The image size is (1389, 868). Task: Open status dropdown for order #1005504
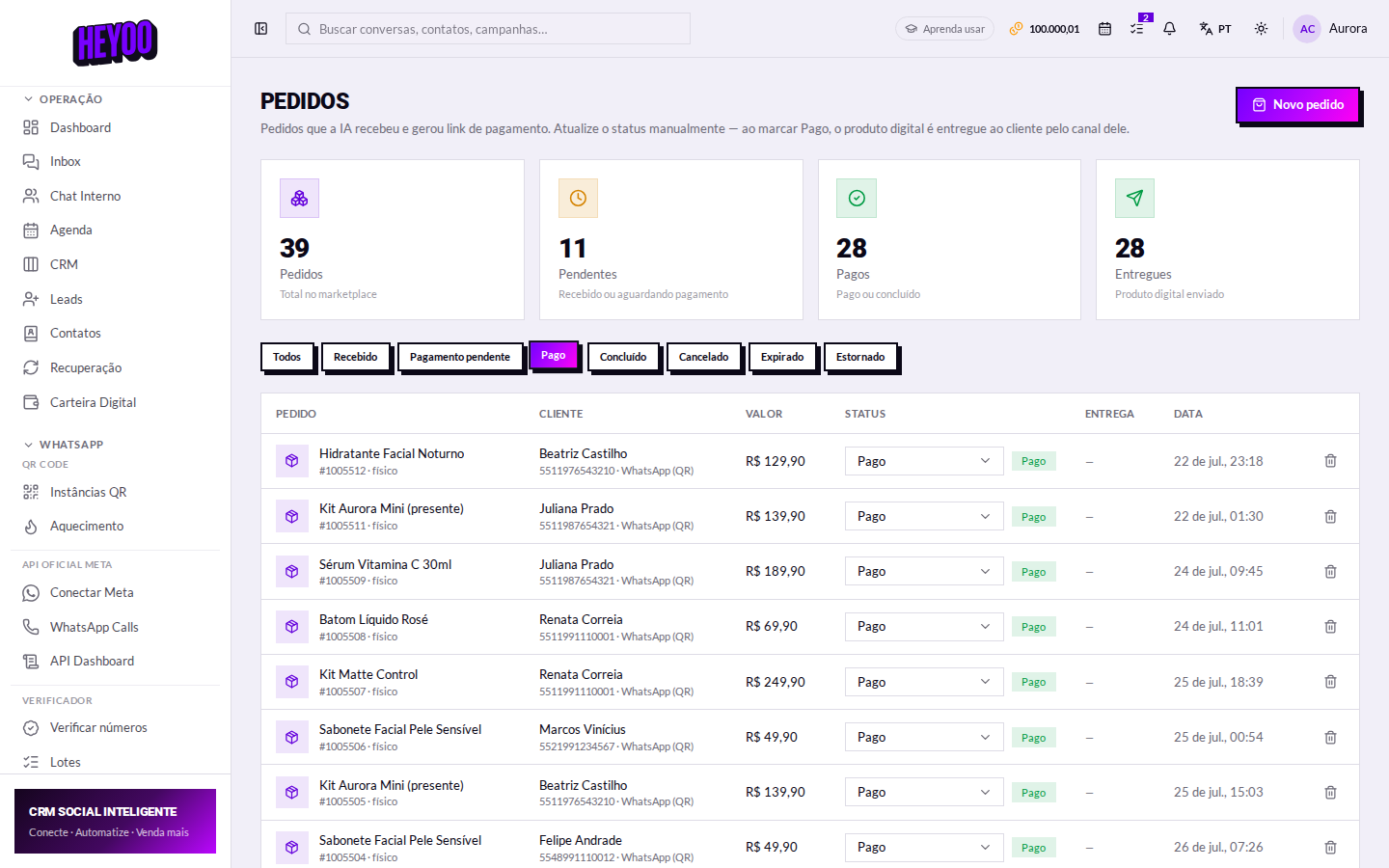pyautogui.click(x=924, y=847)
